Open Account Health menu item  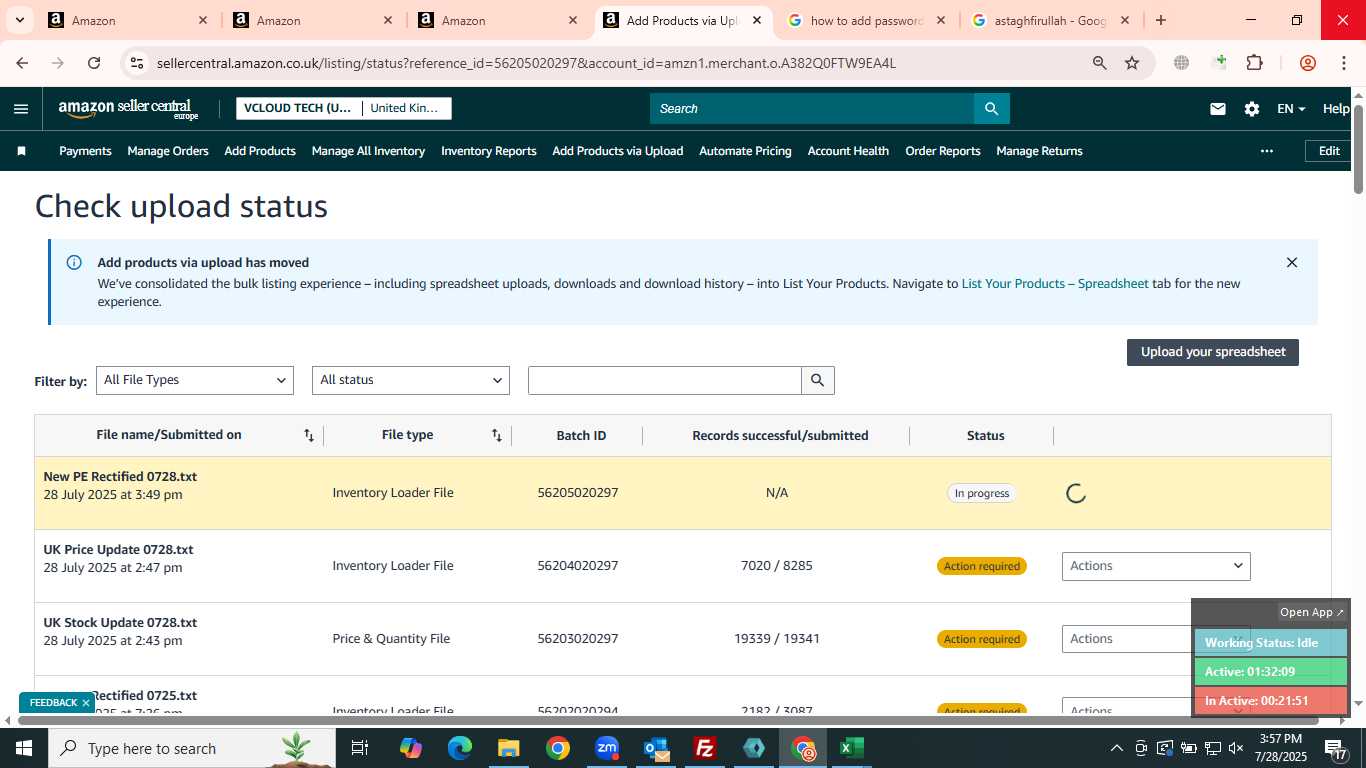click(848, 151)
